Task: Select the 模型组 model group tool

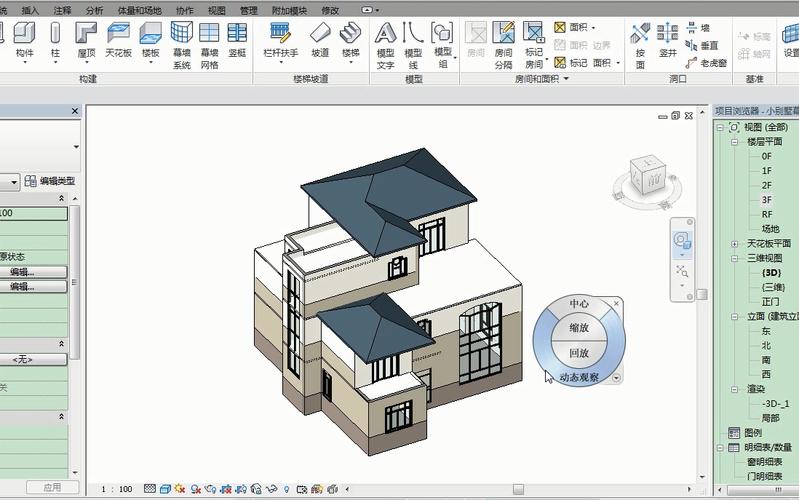Action: pos(442,45)
